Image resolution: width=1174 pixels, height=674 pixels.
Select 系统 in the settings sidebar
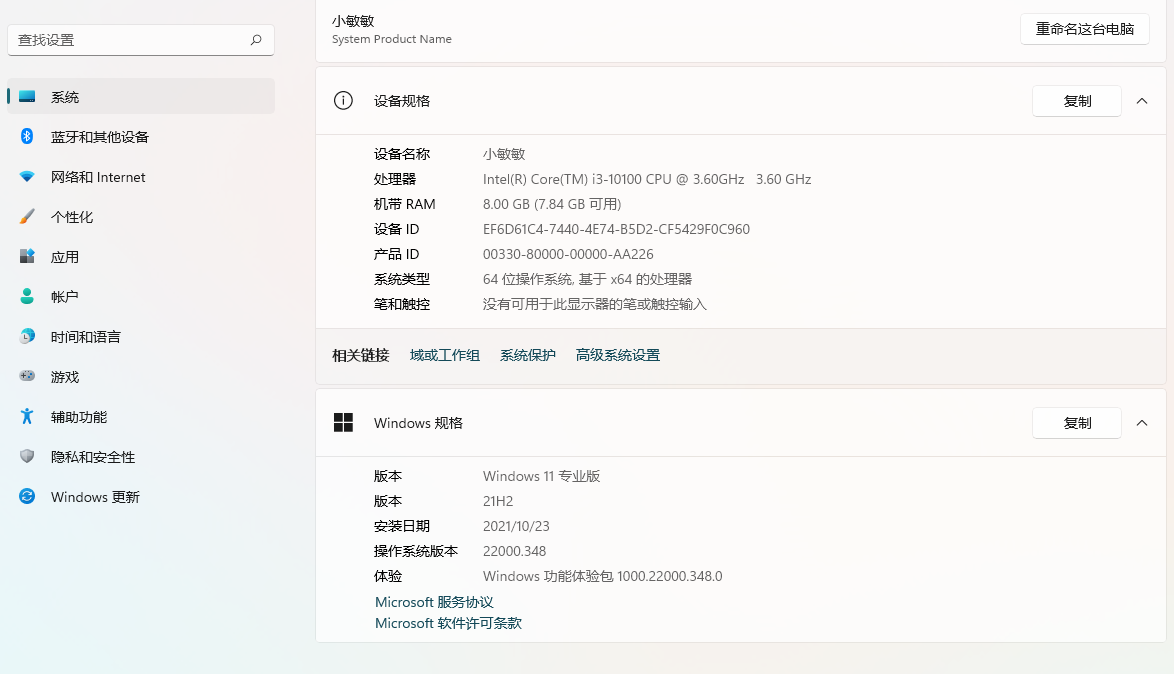65,97
